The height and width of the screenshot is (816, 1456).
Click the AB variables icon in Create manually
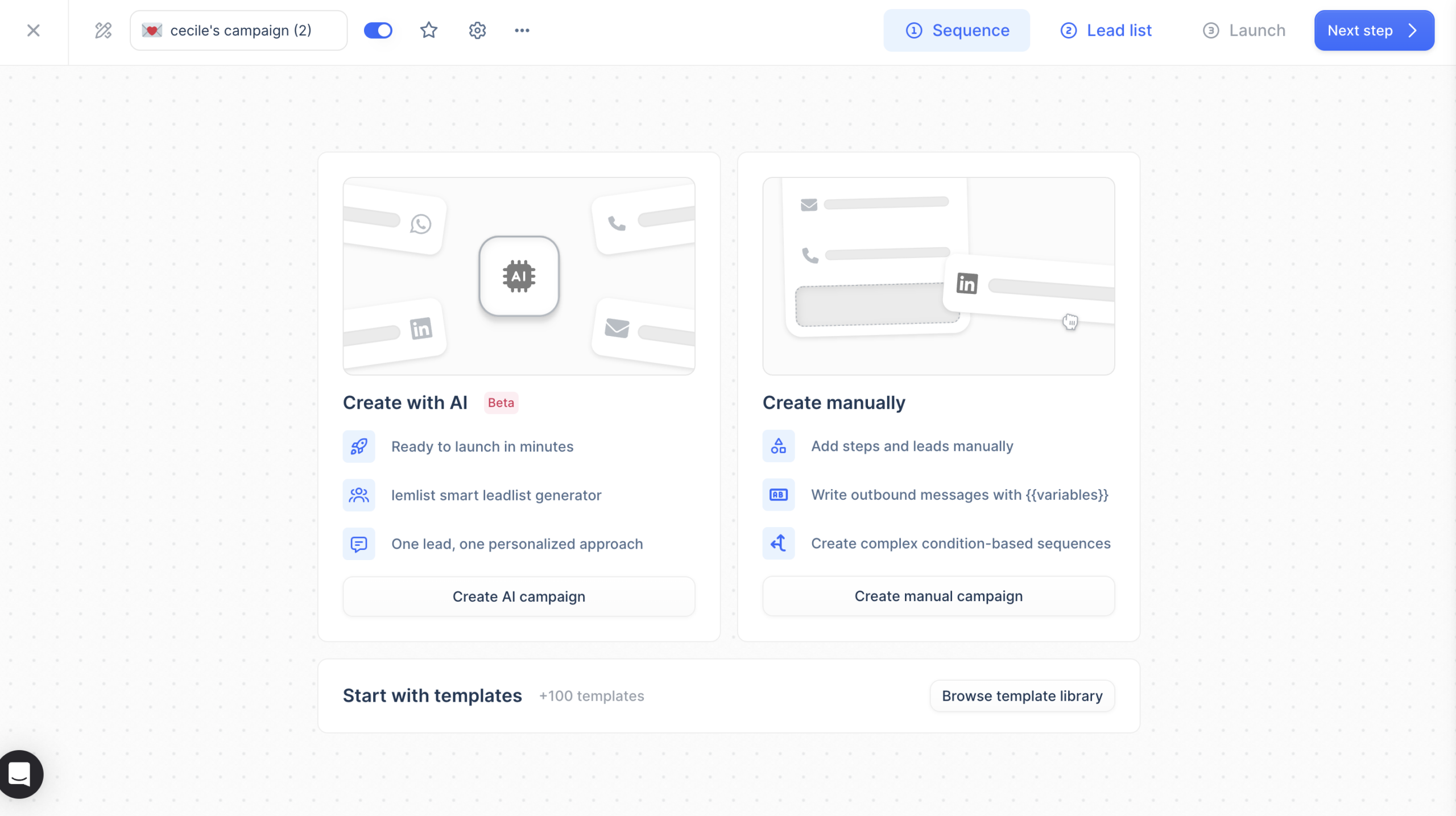pyautogui.click(x=778, y=495)
